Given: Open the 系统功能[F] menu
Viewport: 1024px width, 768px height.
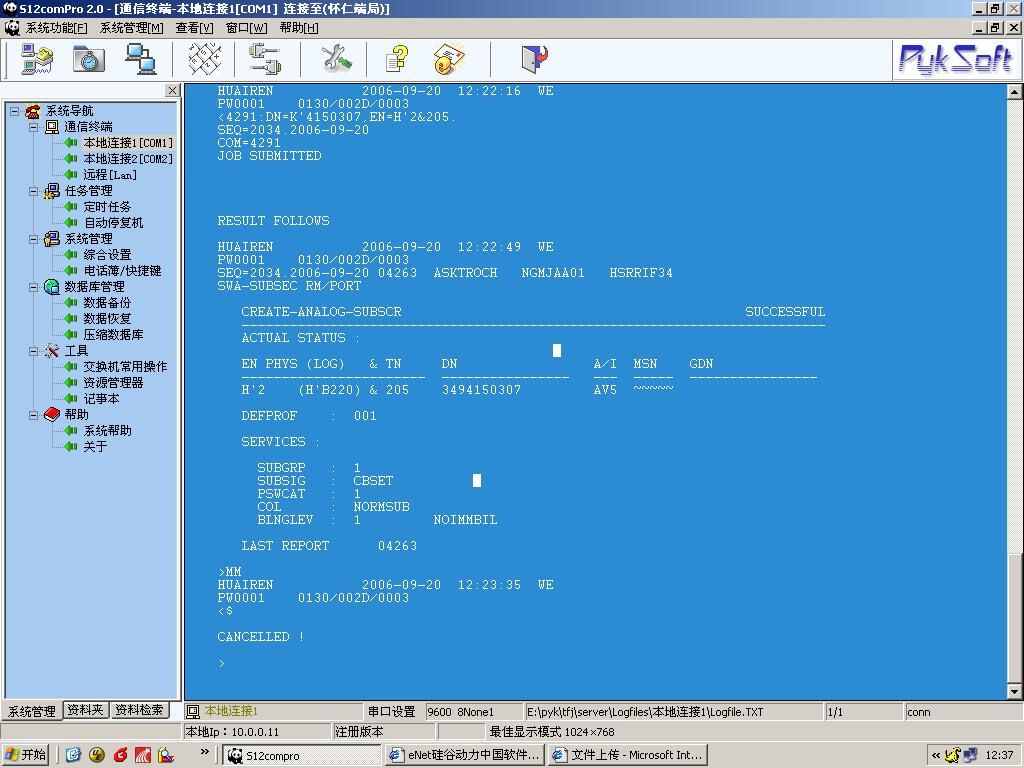Looking at the screenshot, I should (x=56, y=28).
